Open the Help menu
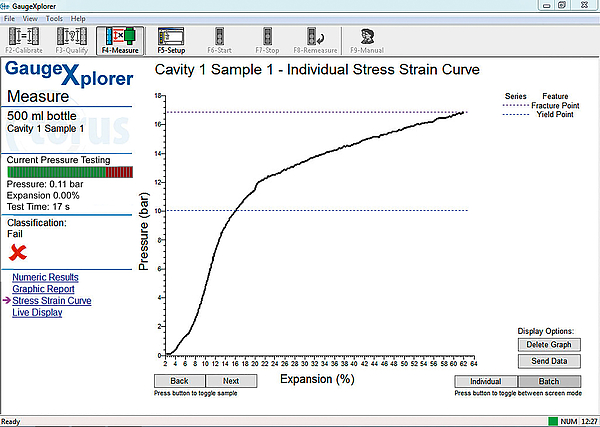 [78, 19]
